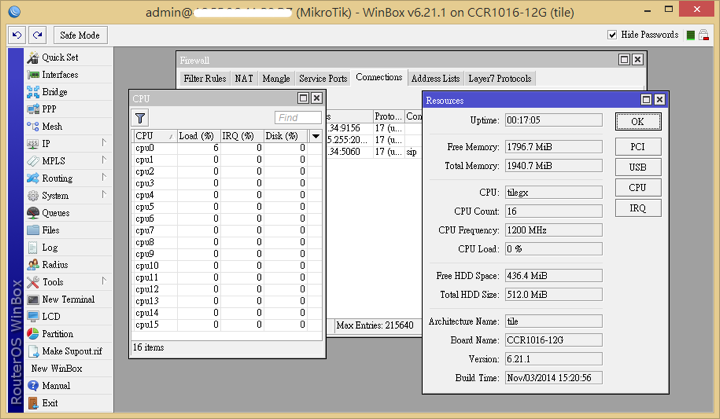Click the Free Memory value 1796.7 MiB
This screenshot has height=419, width=720.
click(553, 147)
